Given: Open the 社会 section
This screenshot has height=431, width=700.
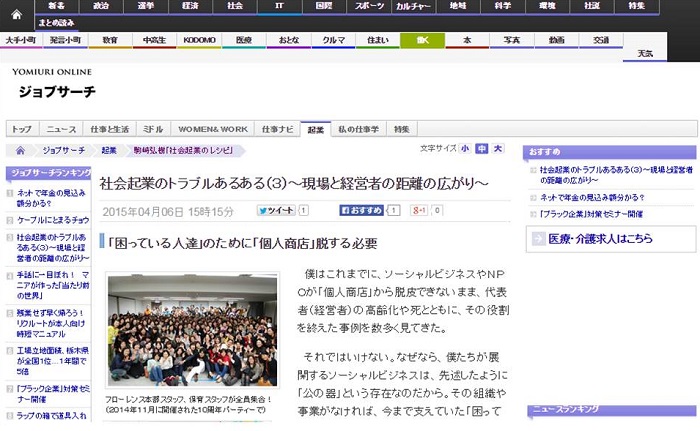Looking at the screenshot, I should tap(235, 6).
